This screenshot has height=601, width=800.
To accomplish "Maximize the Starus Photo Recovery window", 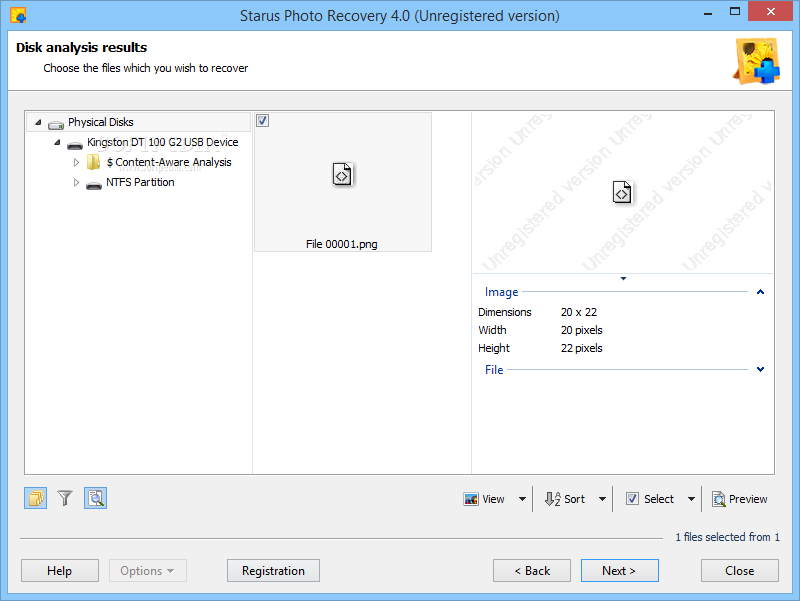I will 735,12.
